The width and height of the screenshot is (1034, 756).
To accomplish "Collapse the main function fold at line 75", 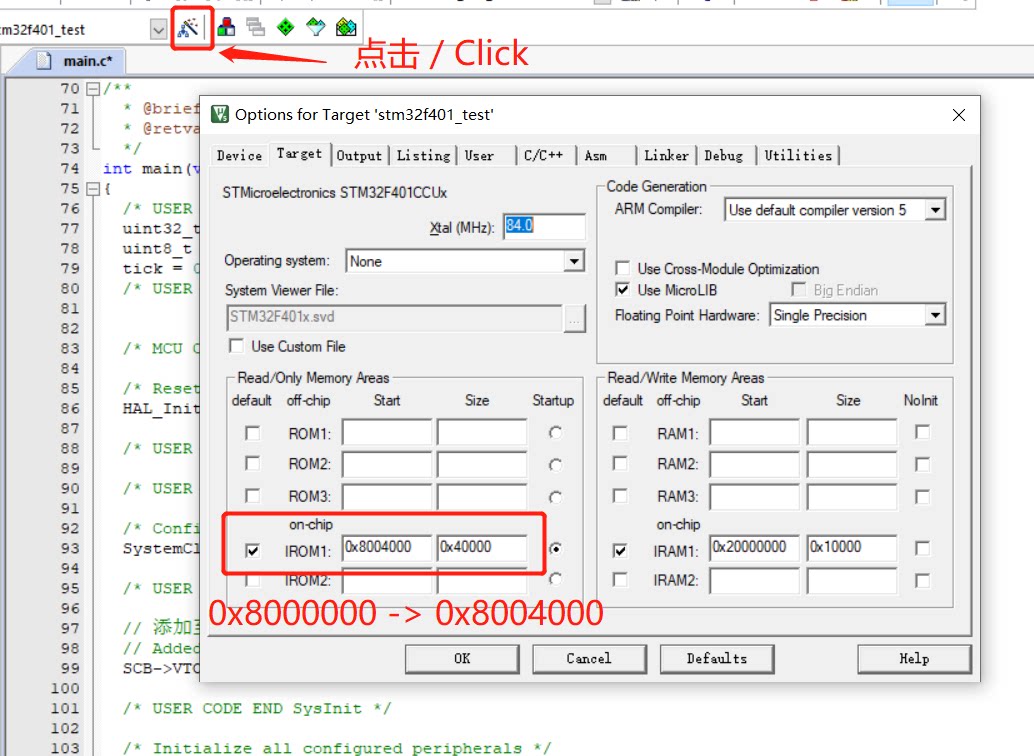I will click(93, 189).
